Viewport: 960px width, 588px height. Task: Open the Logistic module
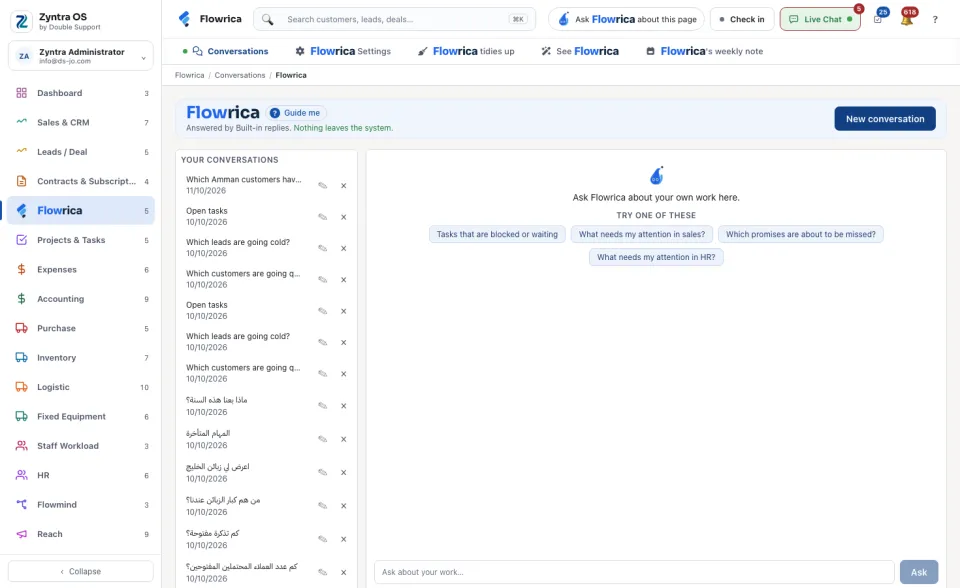pyautogui.click(x=81, y=387)
